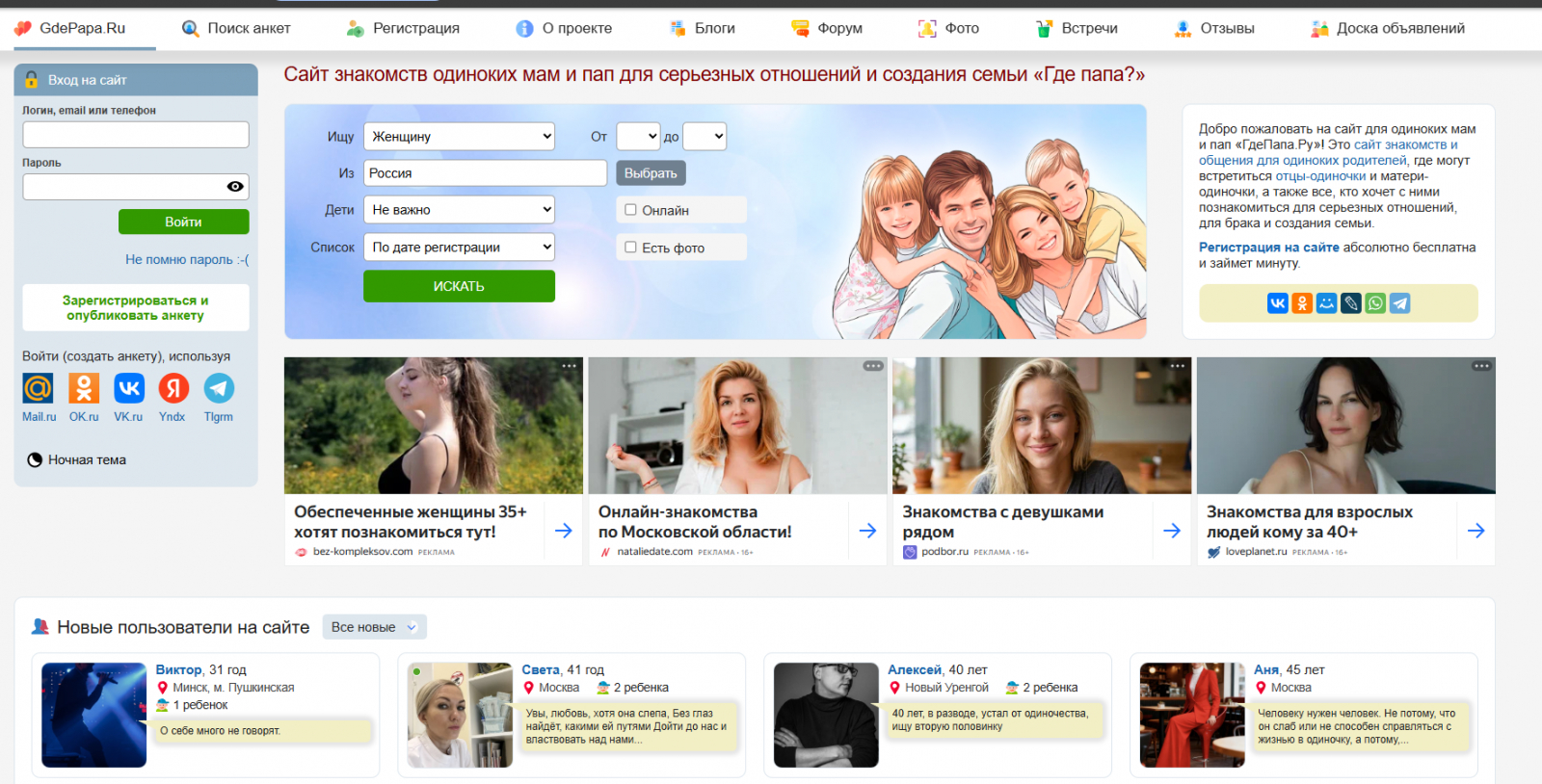Open the three-dot menu on the loveplanet ad
The height and width of the screenshot is (784, 1542).
click(x=1481, y=366)
